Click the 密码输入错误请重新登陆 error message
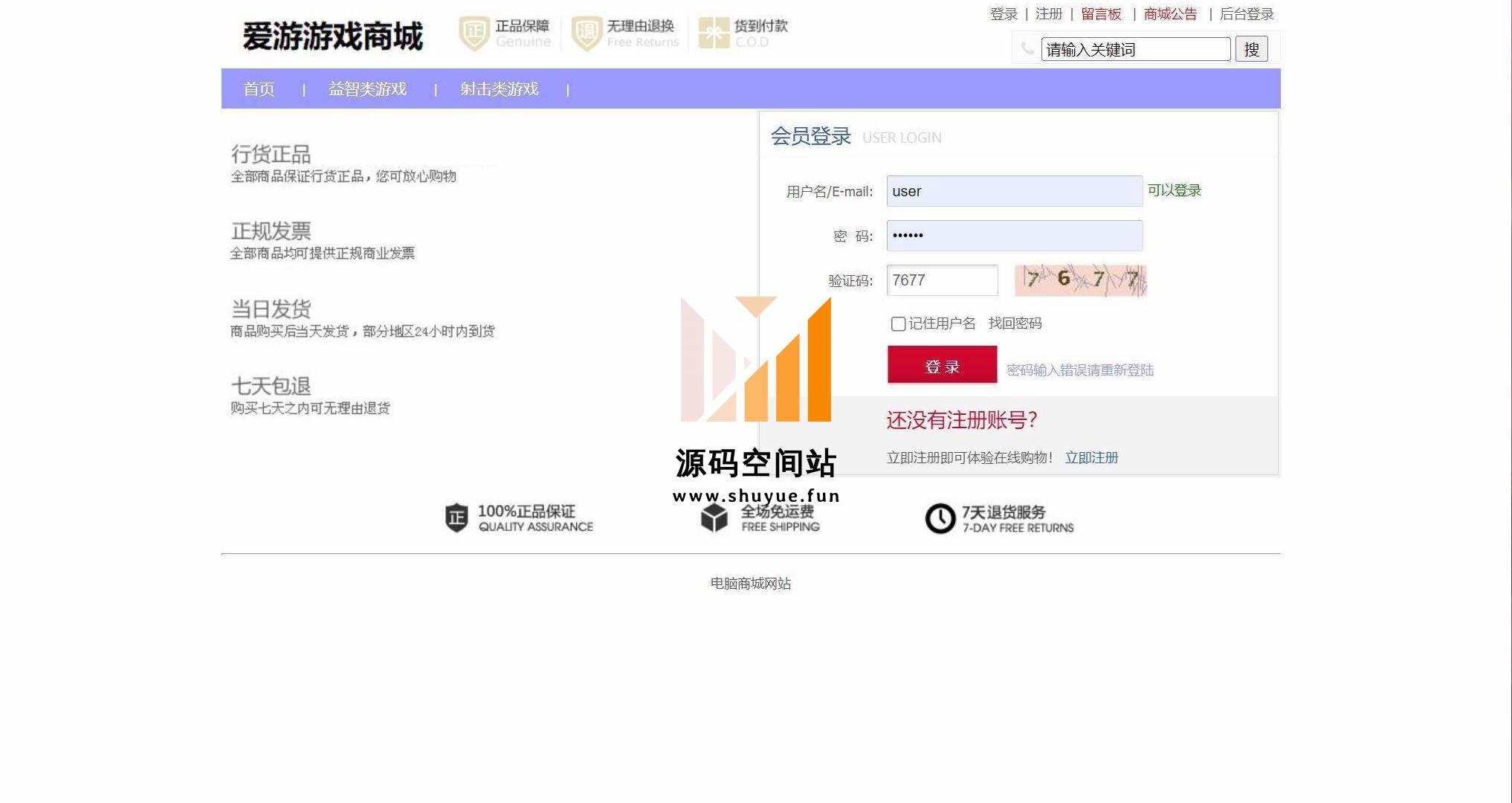The image size is (1512, 803). (1080, 370)
